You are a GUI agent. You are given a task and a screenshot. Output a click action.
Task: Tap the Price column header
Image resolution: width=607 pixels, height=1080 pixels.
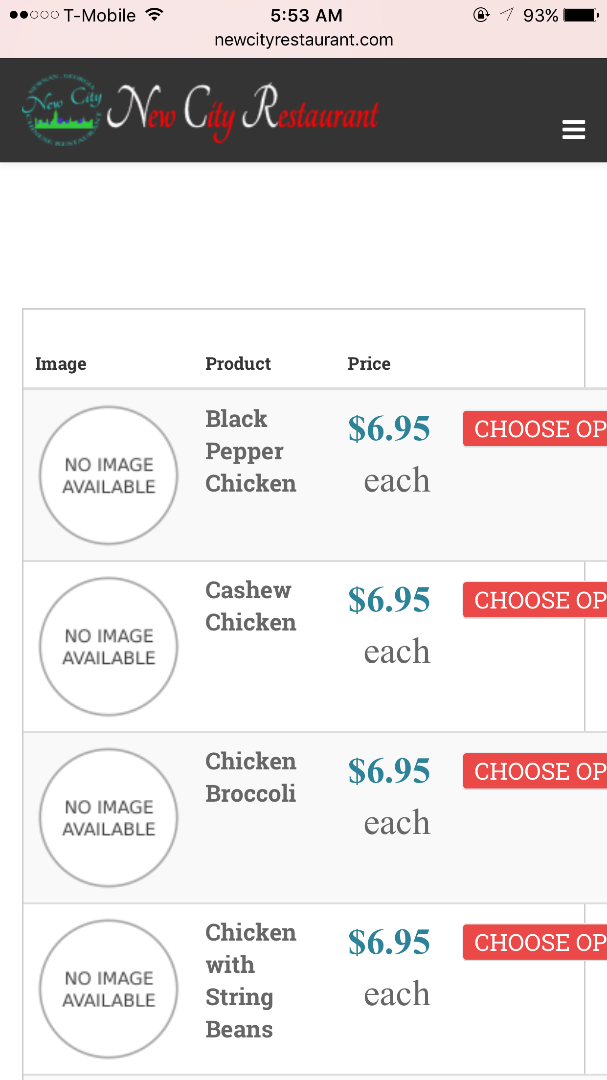[369, 364]
